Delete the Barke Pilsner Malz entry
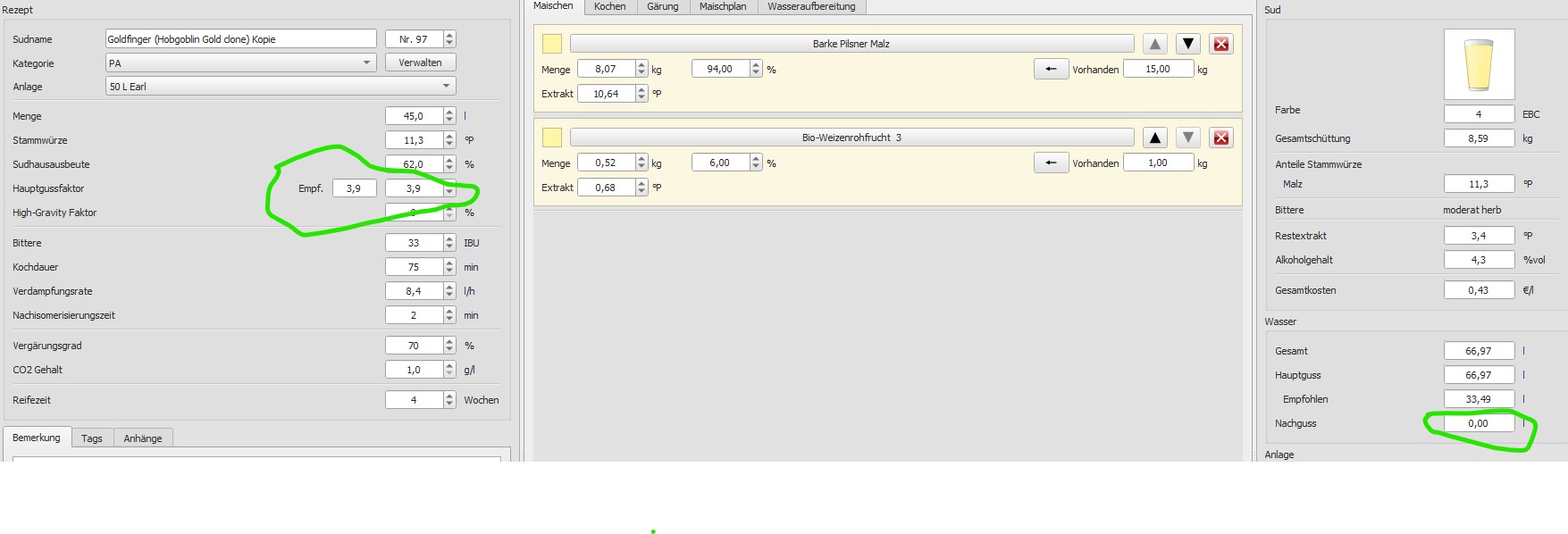The width and height of the screenshot is (1568, 534). pyautogui.click(x=1221, y=44)
